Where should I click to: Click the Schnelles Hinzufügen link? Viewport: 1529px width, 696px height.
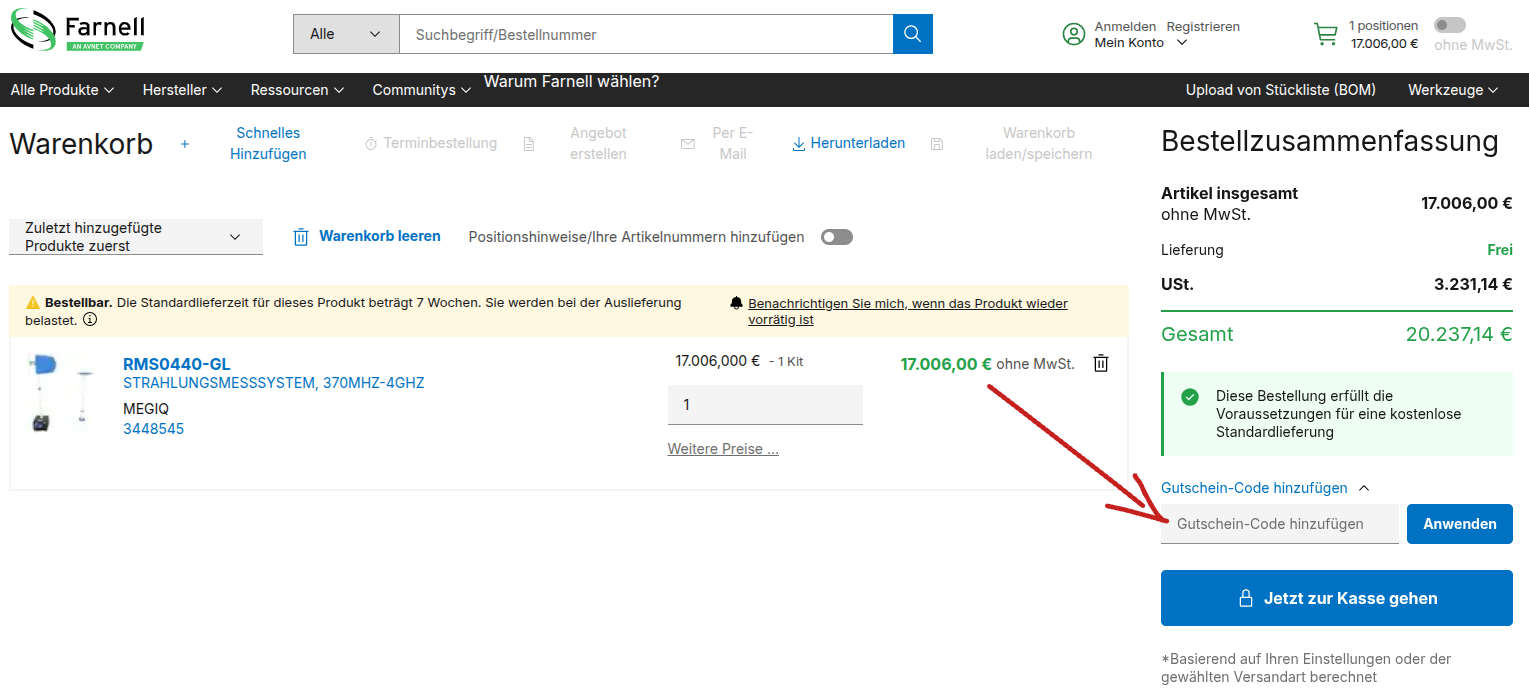268,143
